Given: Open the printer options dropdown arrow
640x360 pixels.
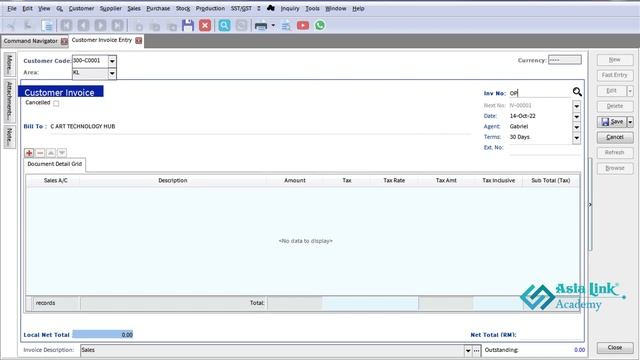Looking at the screenshot, I should click(273, 26).
